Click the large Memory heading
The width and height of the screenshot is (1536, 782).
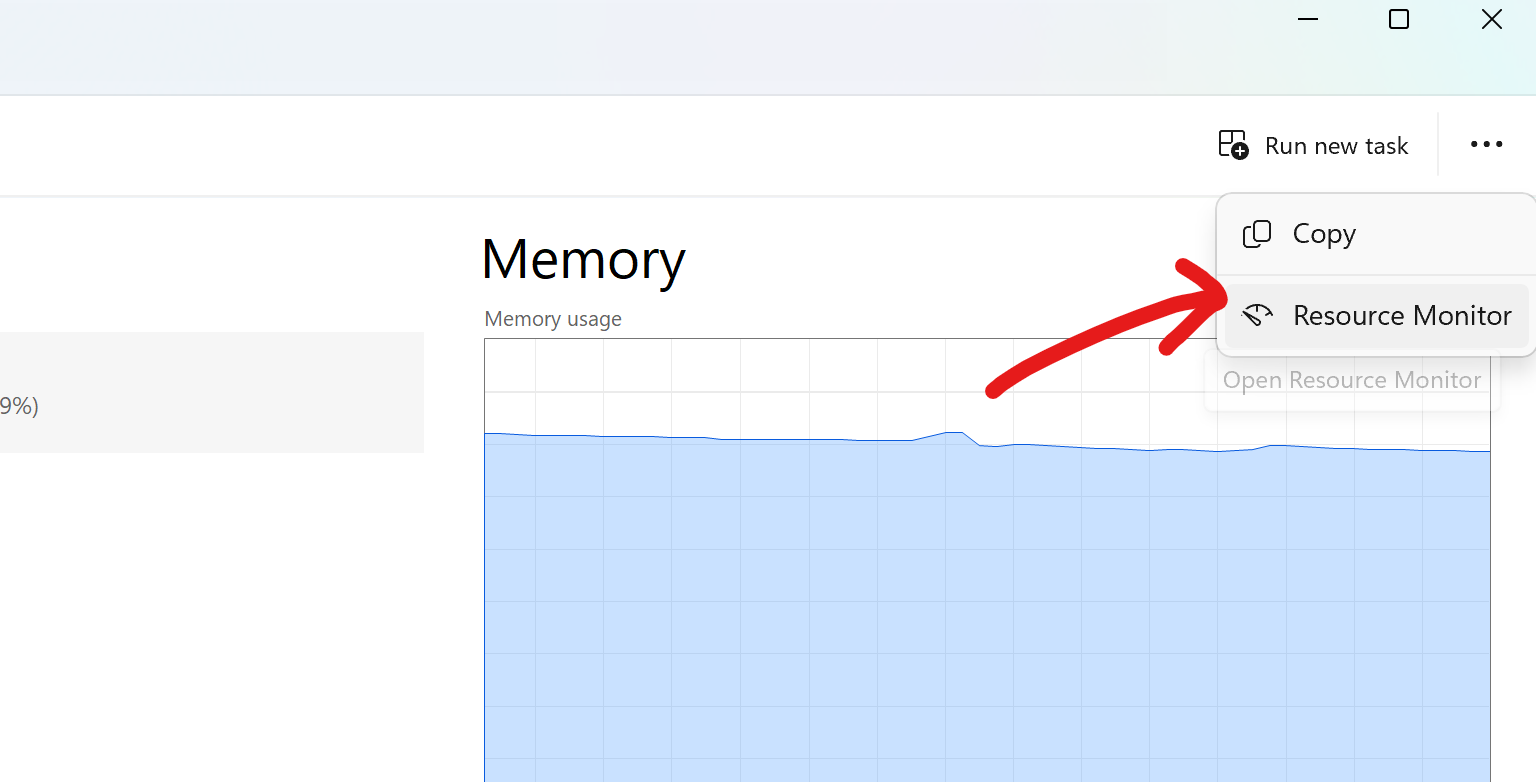click(583, 259)
